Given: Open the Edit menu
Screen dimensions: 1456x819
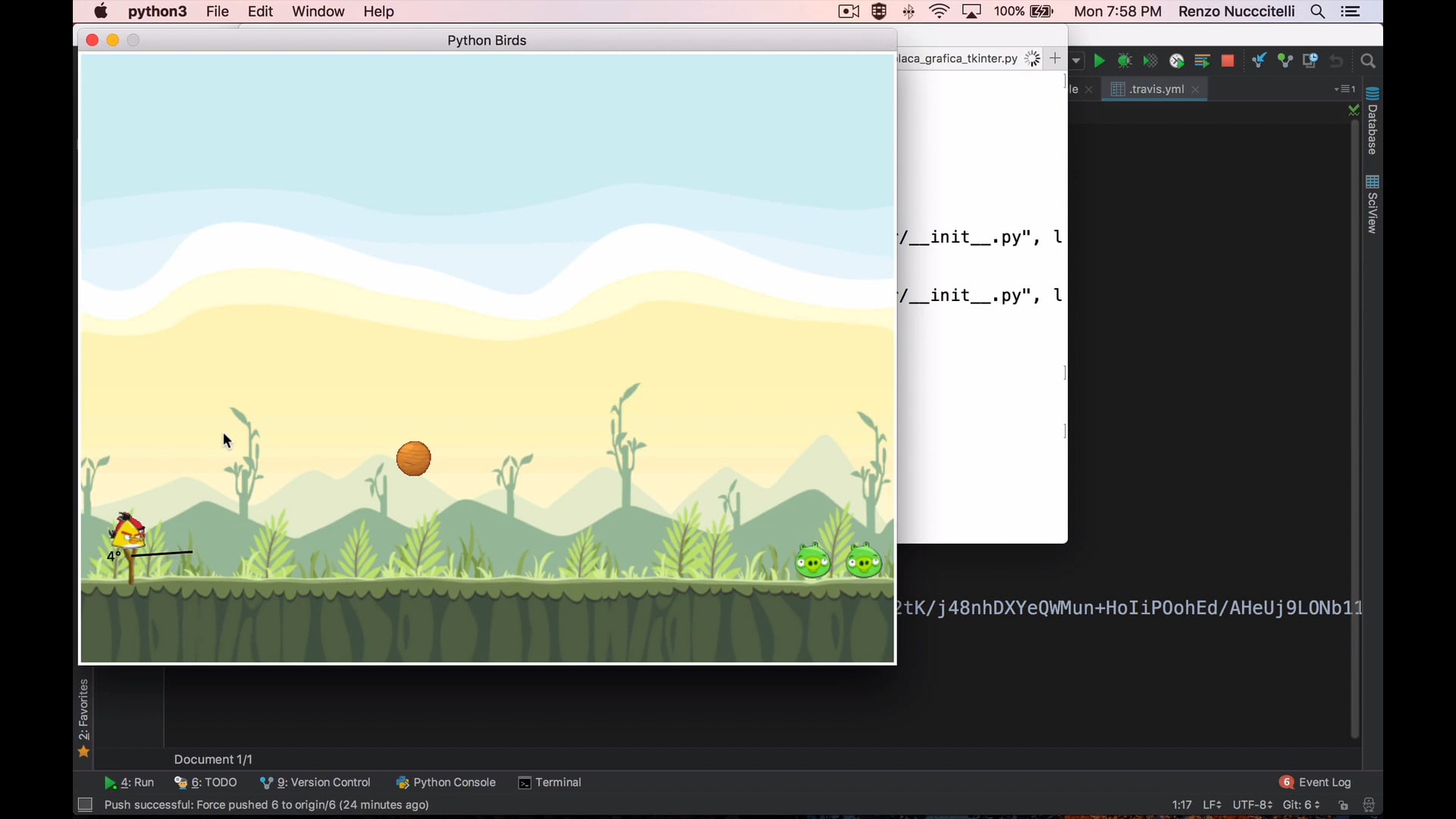Looking at the screenshot, I should tap(260, 11).
